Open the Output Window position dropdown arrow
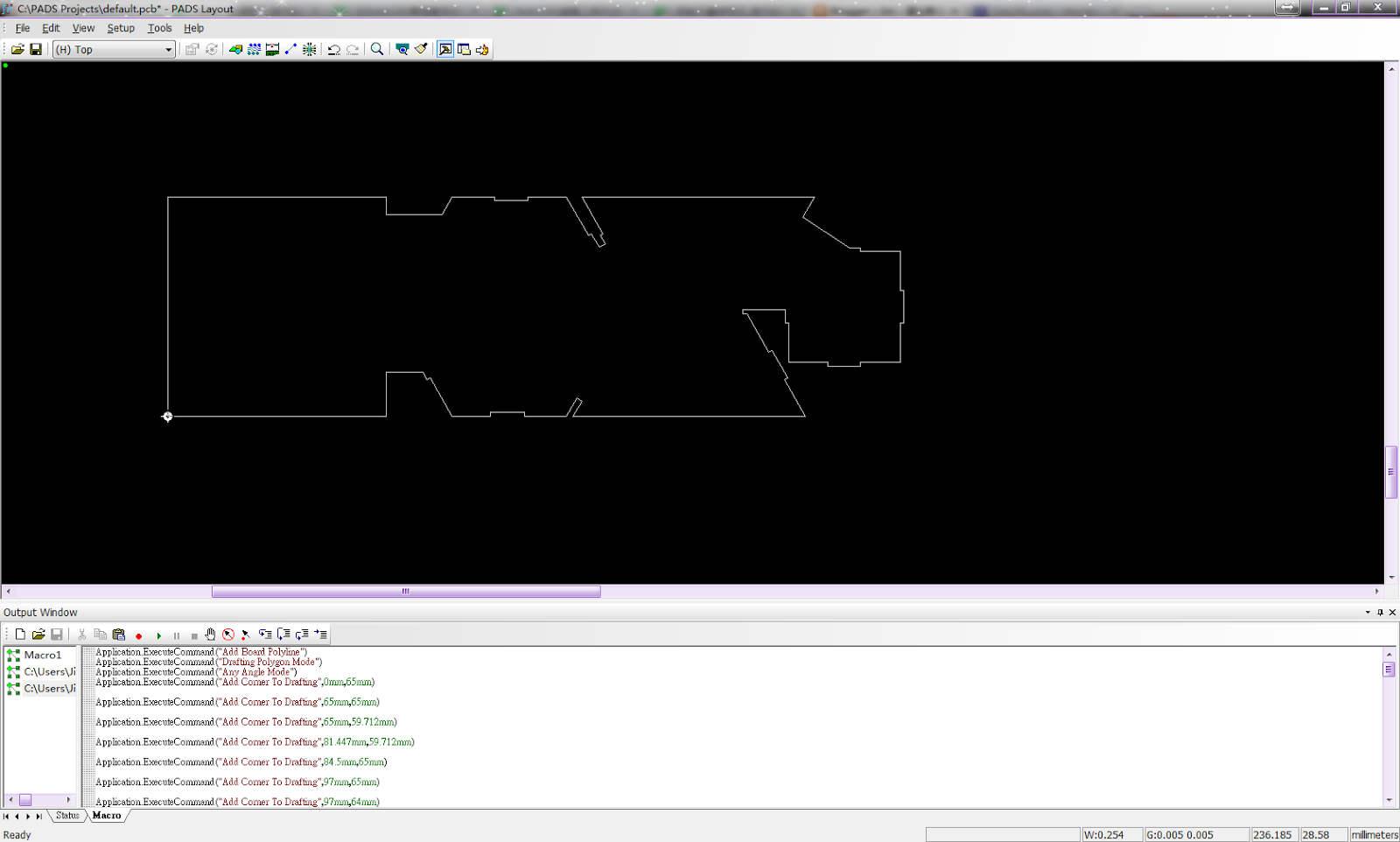Viewport: 1400px width, 842px height. [x=1368, y=613]
